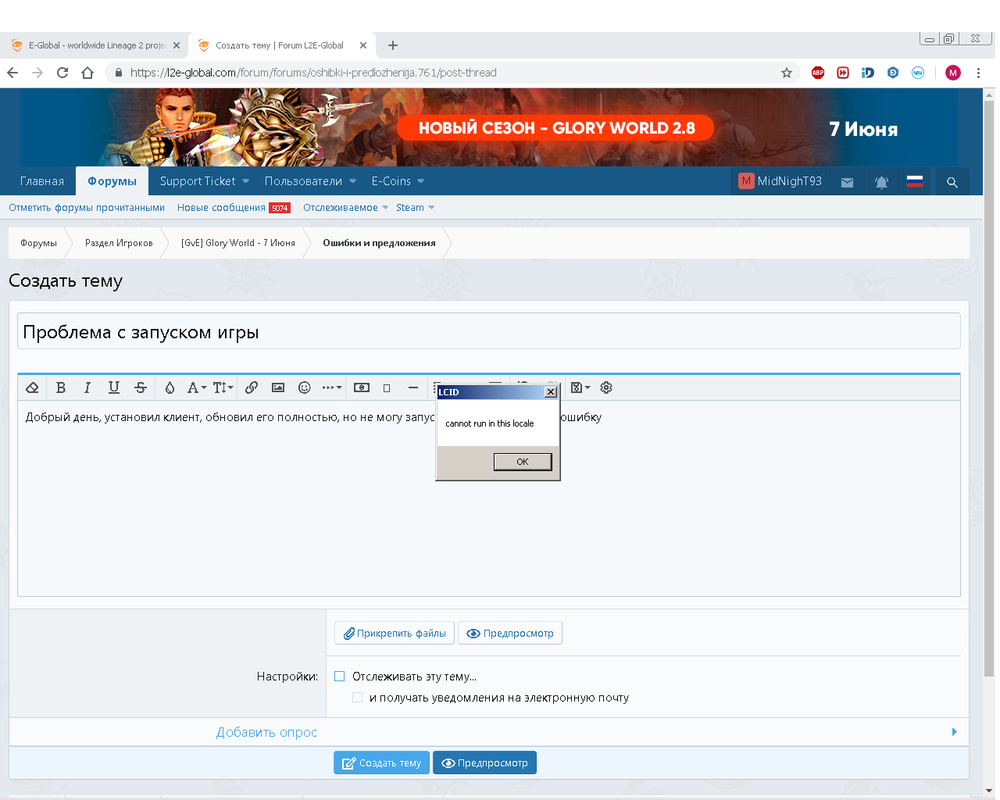Click the insert image icon
This screenshot has height=800, width=1000.
point(278,388)
